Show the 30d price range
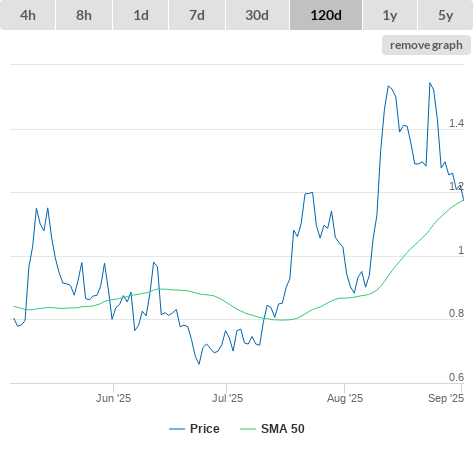The image size is (474, 455). (257, 15)
